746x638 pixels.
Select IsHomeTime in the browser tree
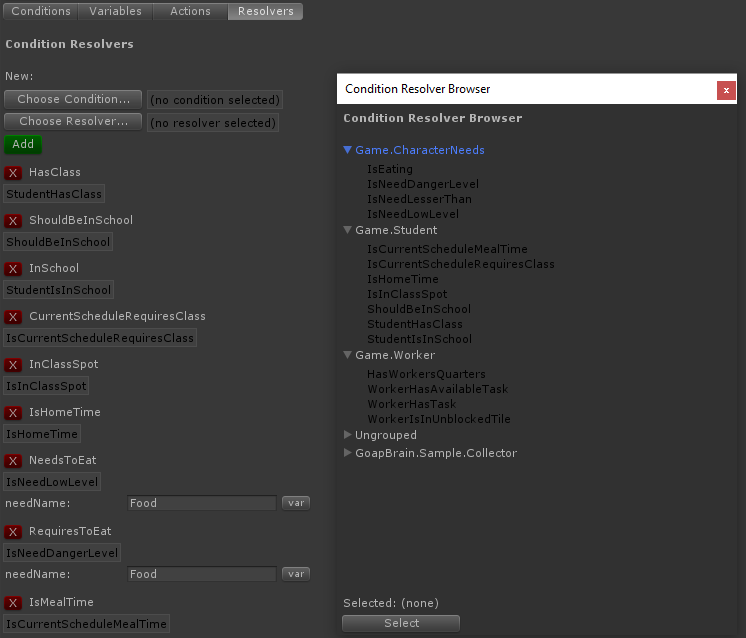click(402, 279)
